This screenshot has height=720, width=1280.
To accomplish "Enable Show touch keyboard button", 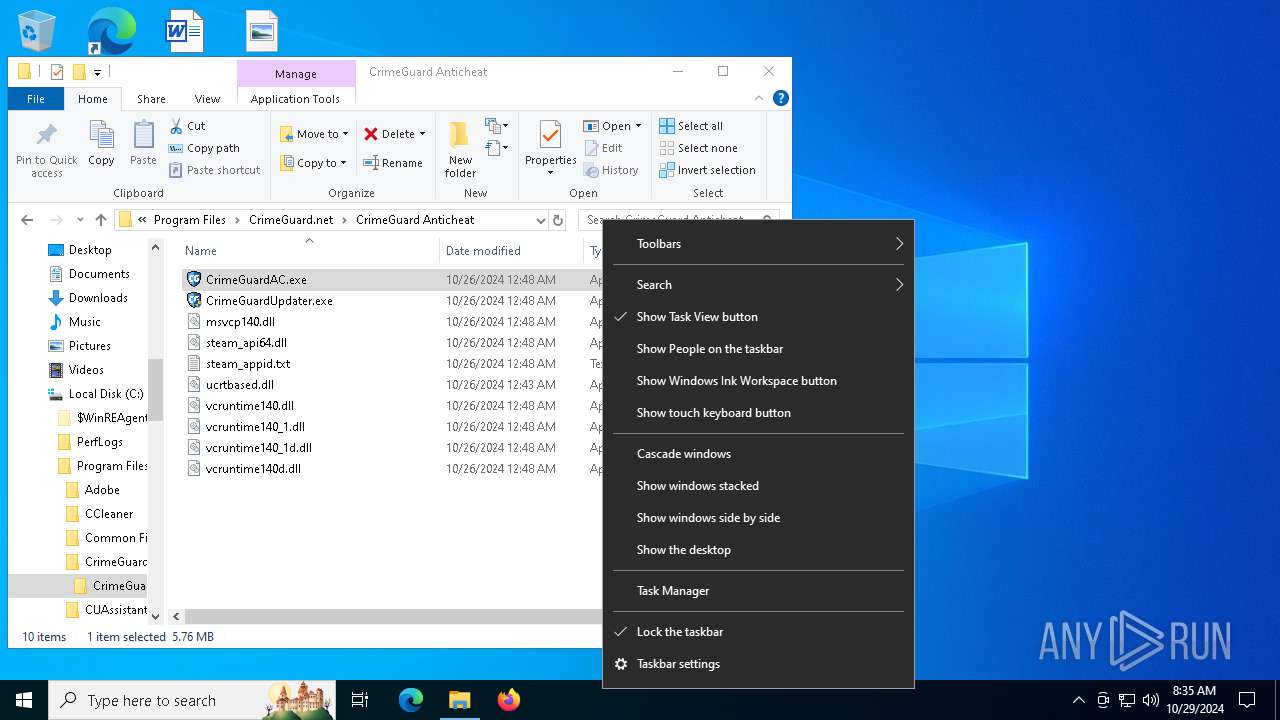I will (758, 413).
